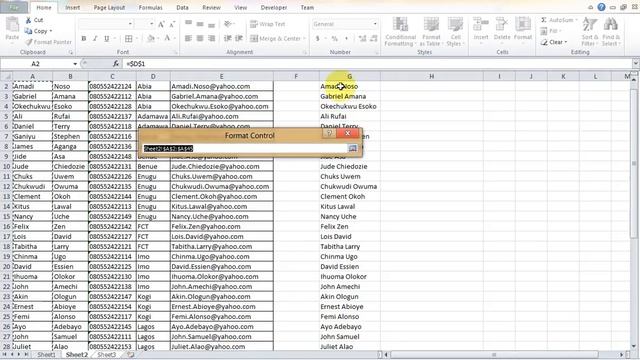The width and height of the screenshot is (640, 360).
Task: Switch to the Developer tab
Action: click(273, 7)
